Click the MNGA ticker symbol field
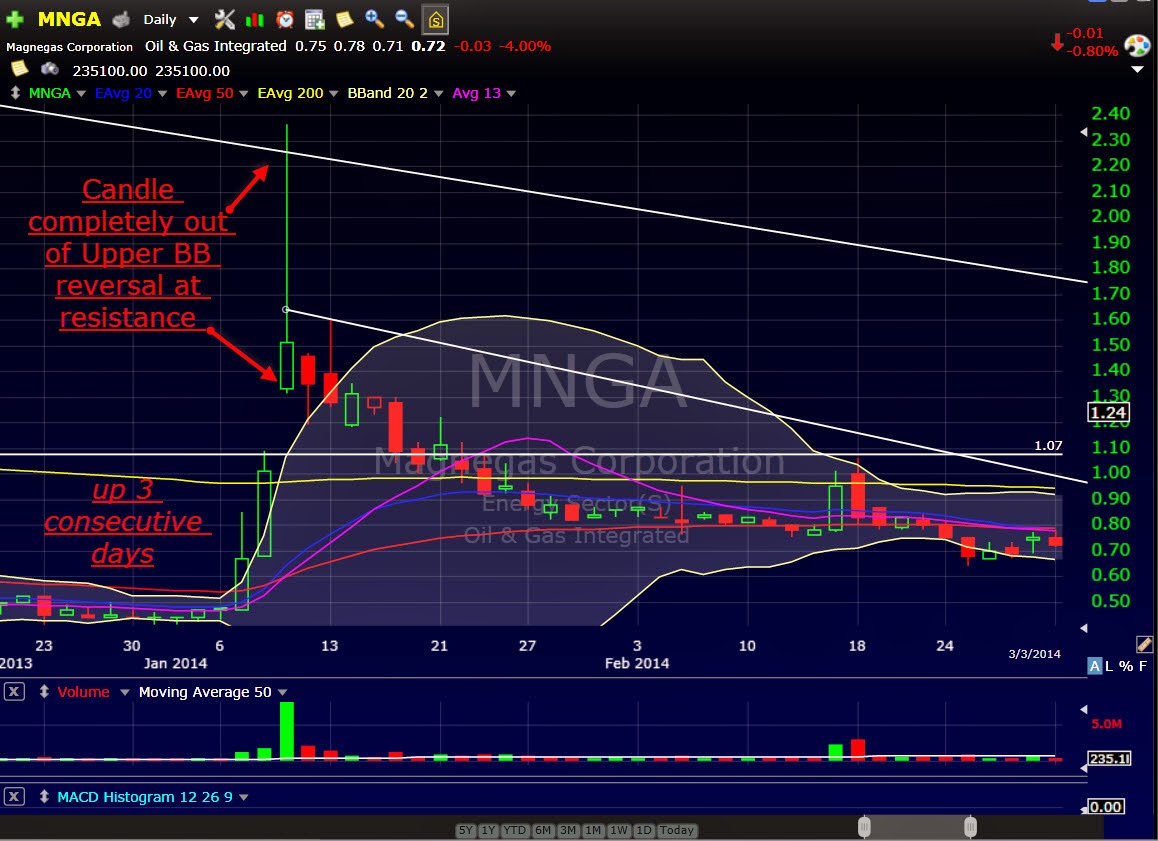The width and height of the screenshot is (1158, 841). click(69, 19)
